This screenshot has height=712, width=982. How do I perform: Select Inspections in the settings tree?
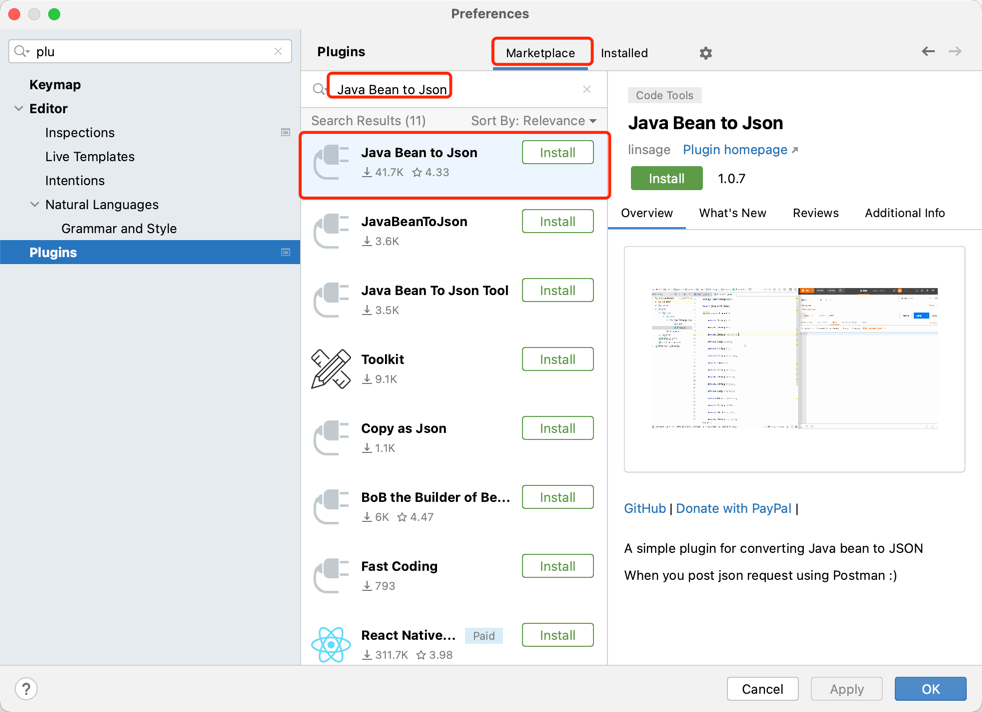[80, 133]
